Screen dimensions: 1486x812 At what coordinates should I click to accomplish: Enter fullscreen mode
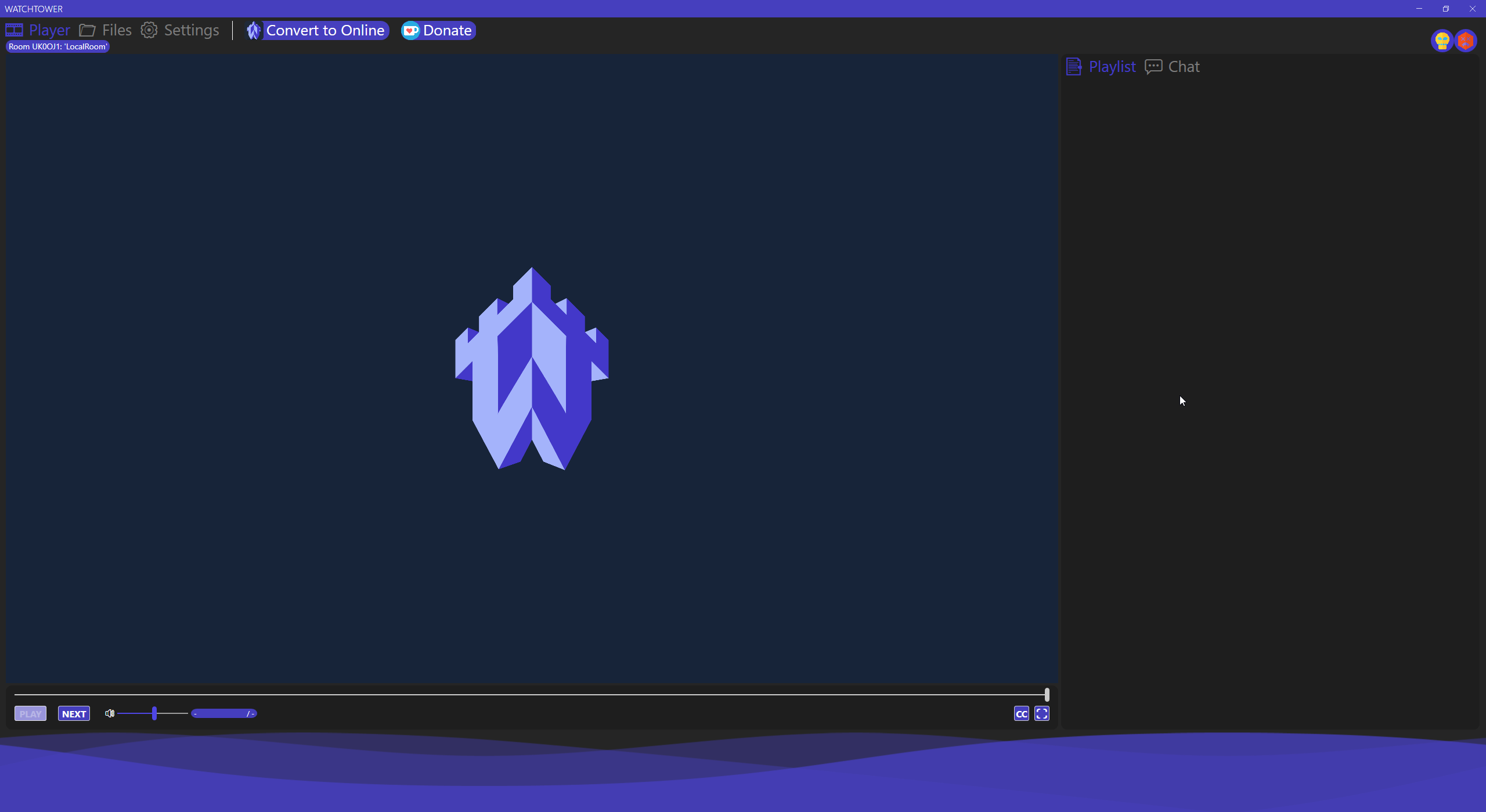(1042, 713)
